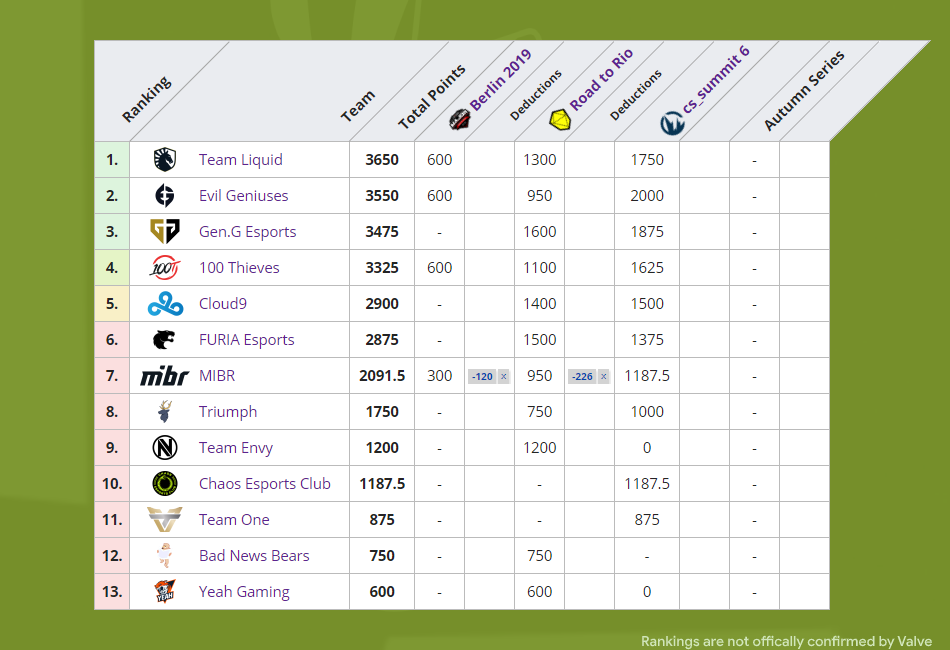Click the FURIA Esports panther logo
Viewport: 950px width, 650px height.
pos(164,339)
